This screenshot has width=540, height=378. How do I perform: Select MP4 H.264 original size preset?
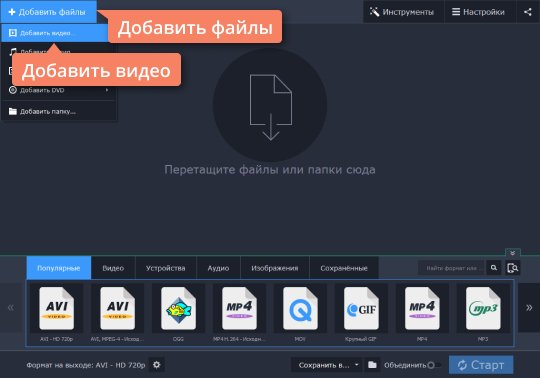239,313
